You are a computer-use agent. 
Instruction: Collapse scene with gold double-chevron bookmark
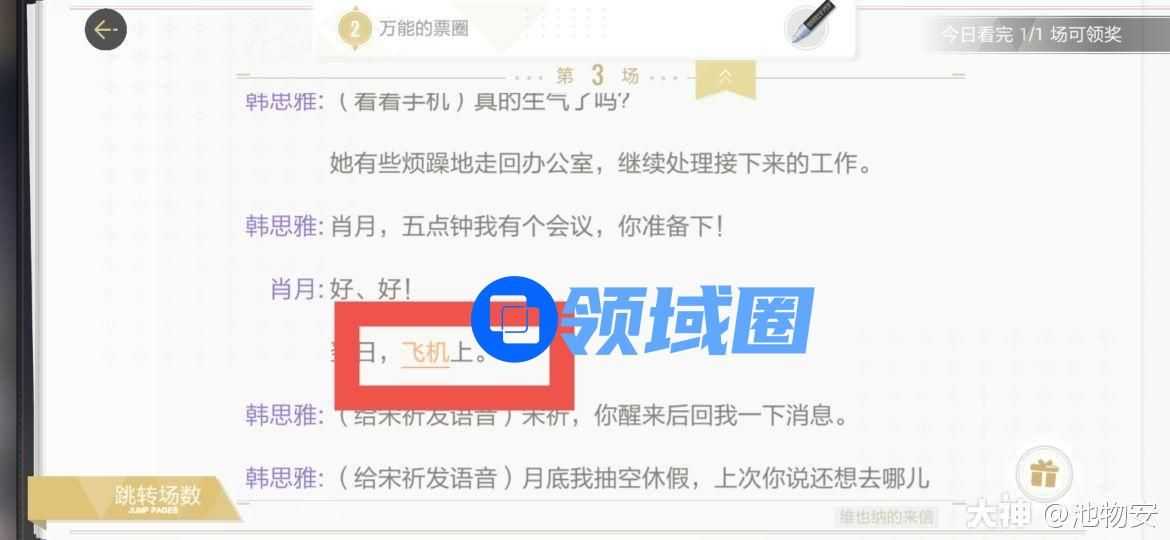(x=725, y=78)
